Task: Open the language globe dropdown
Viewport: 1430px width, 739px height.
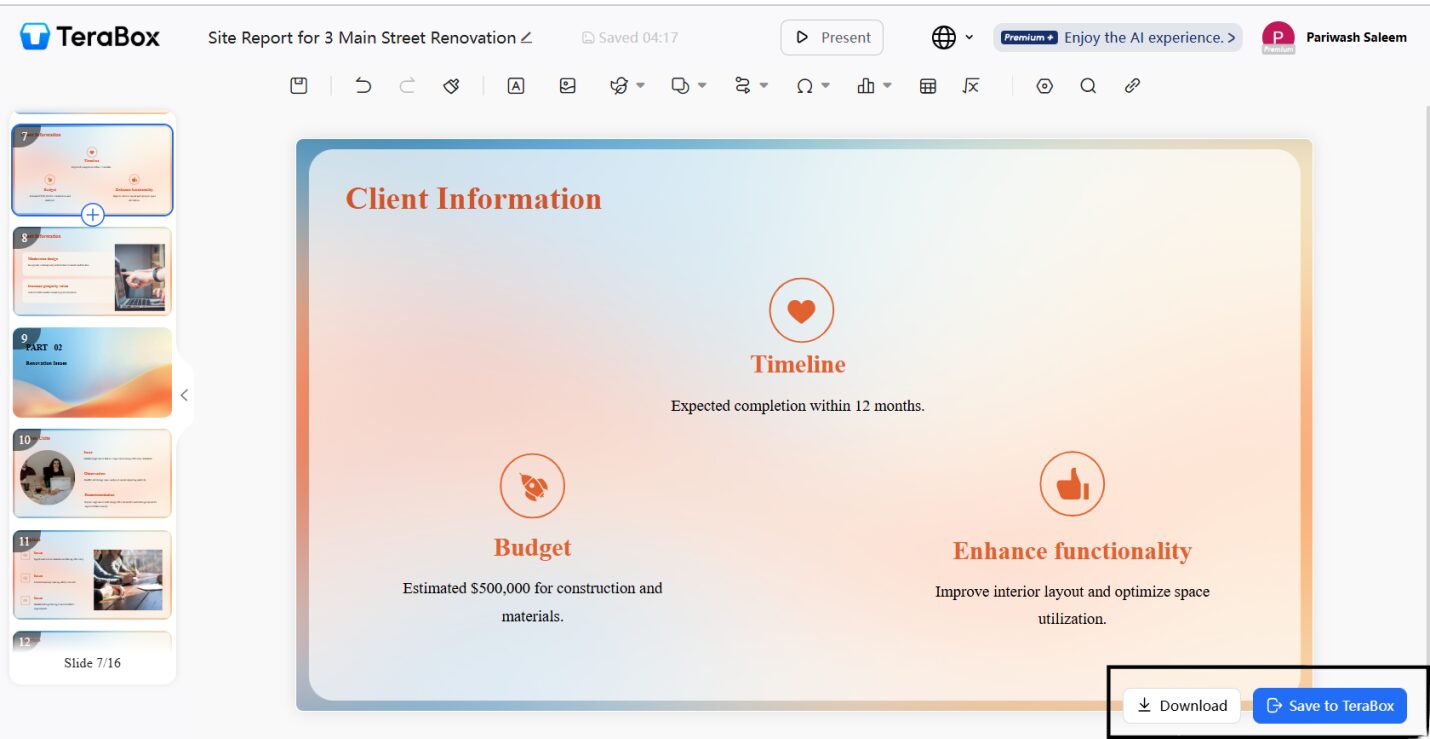Action: pyautogui.click(x=952, y=38)
